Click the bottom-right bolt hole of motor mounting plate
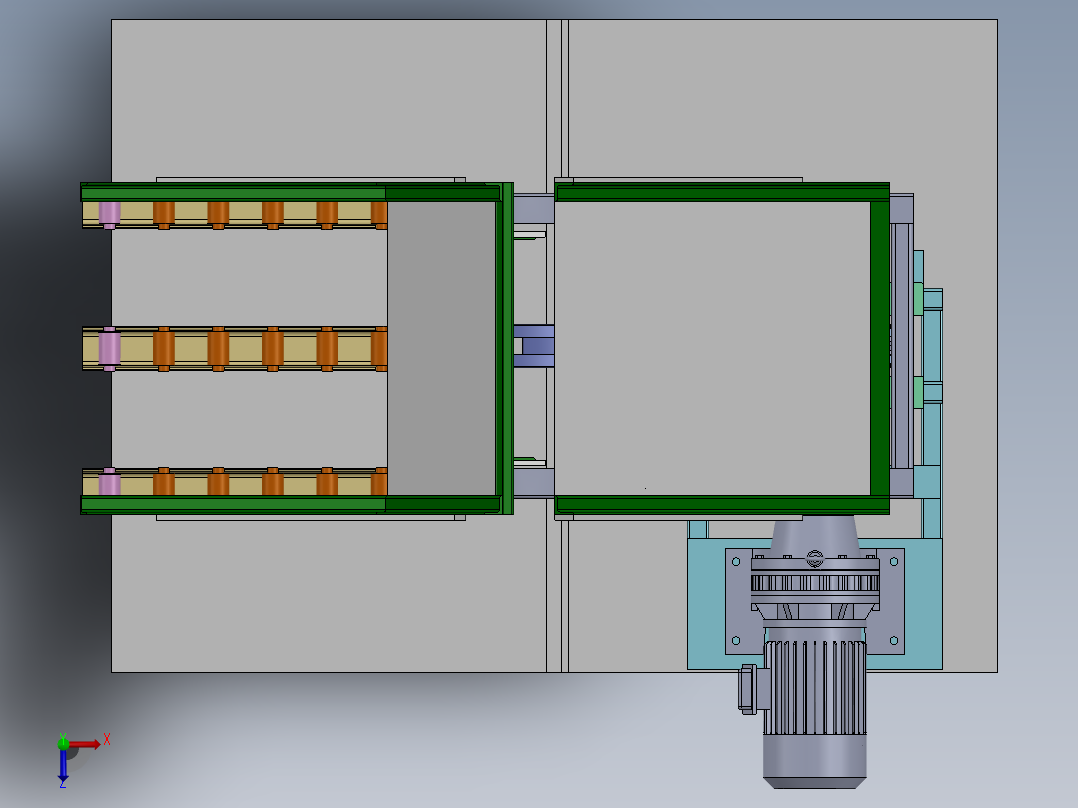Image resolution: width=1078 pixels, height=808 pixels. [x=894, y=641]
